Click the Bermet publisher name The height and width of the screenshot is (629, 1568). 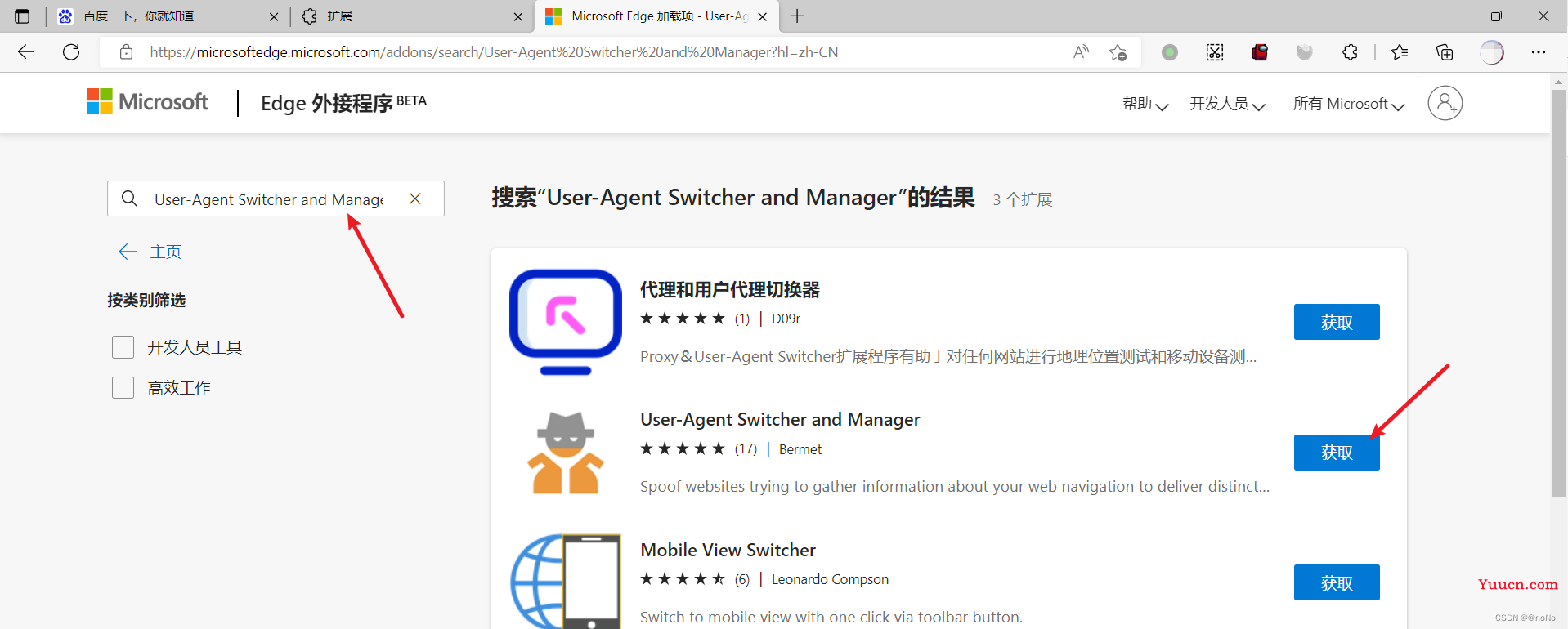click(800, 449)
